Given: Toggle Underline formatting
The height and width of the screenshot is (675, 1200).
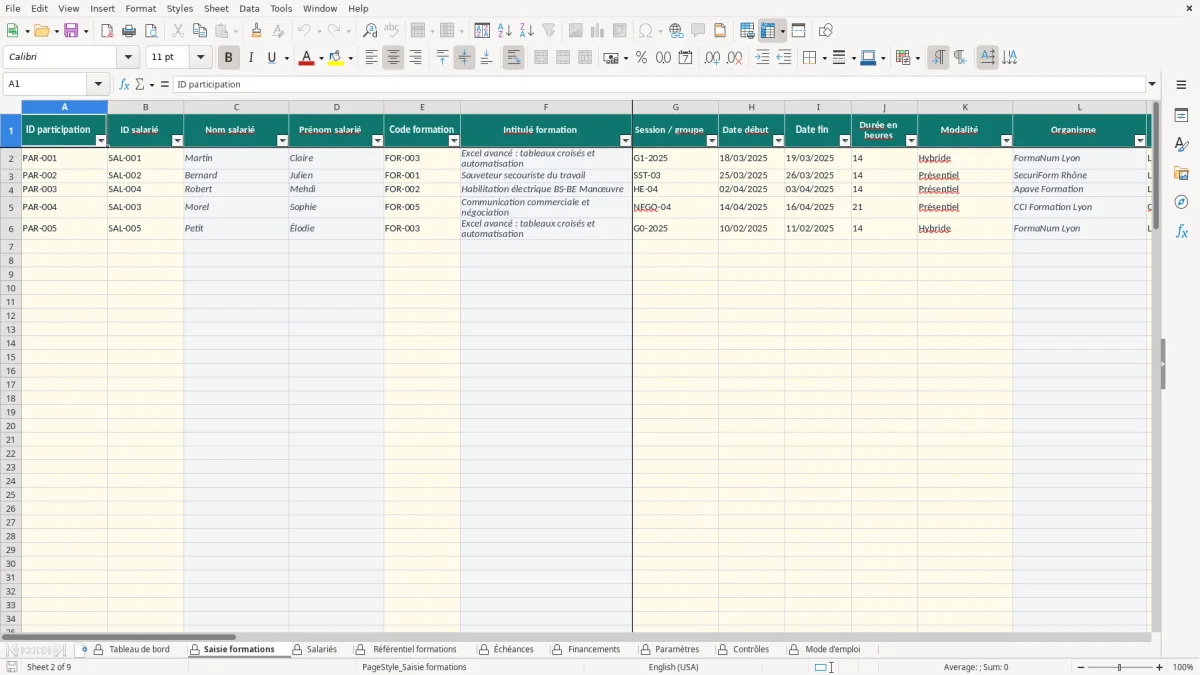Looking at the screenshot, I should [271, 58].
